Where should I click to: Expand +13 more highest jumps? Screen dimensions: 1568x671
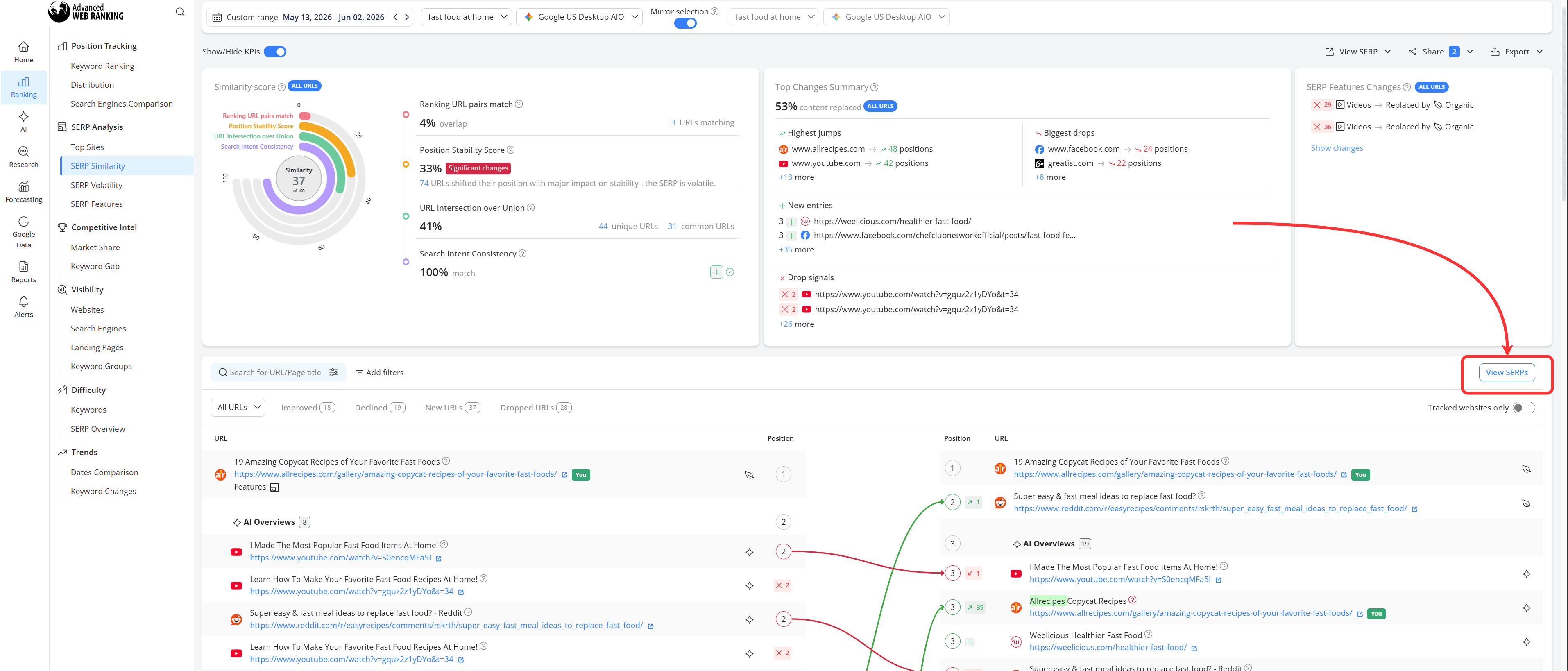(x=796, y=177)
